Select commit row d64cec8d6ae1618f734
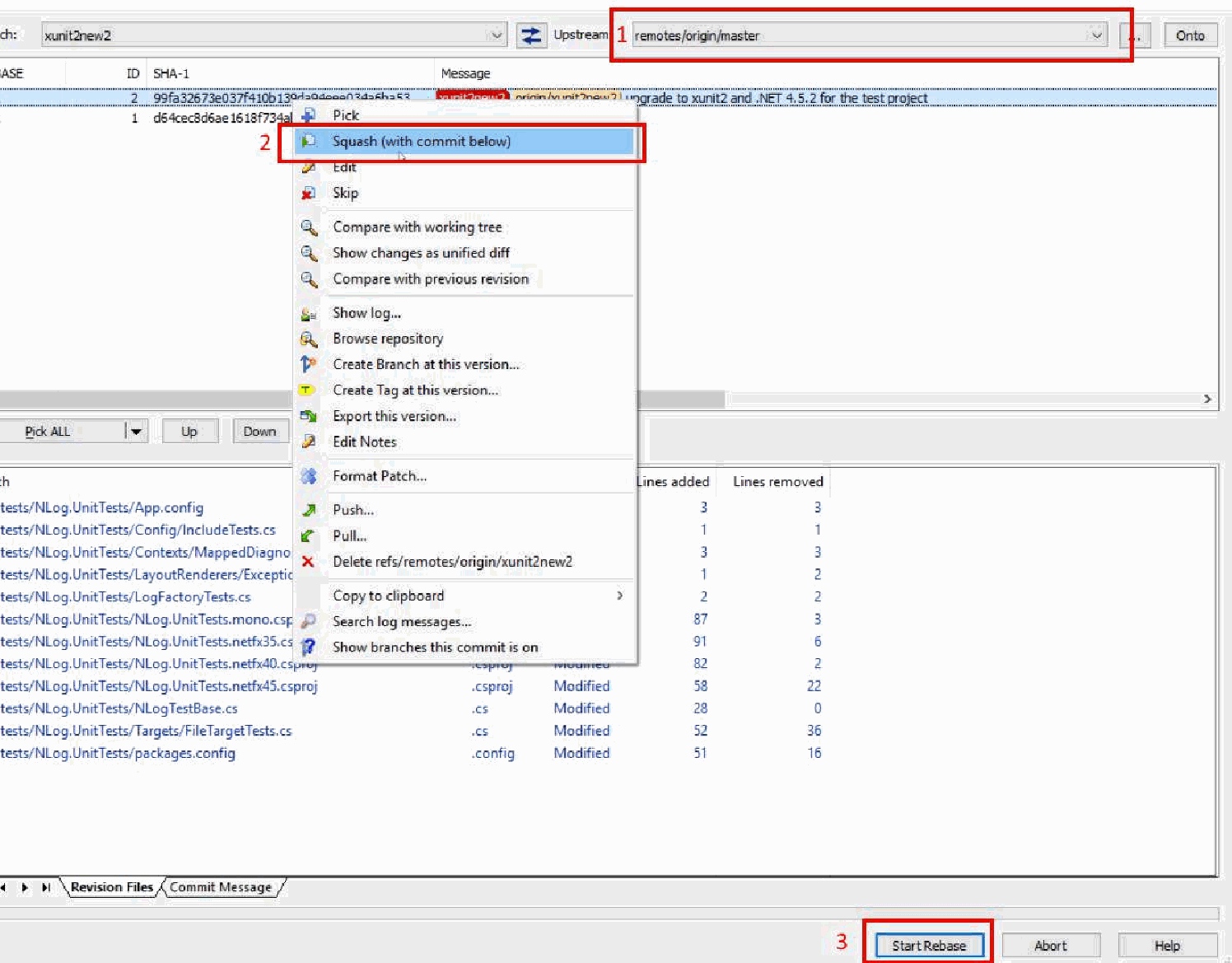 pyautogui.click(x=609, y=119)
